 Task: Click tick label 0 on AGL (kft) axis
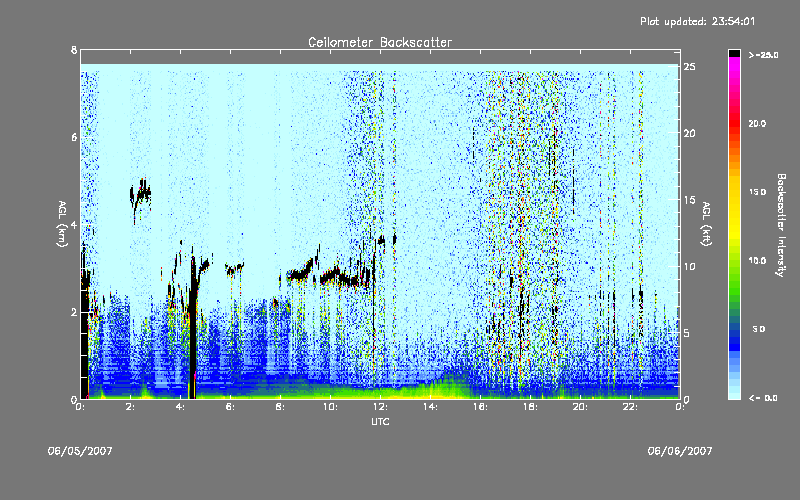click(687, 400)
